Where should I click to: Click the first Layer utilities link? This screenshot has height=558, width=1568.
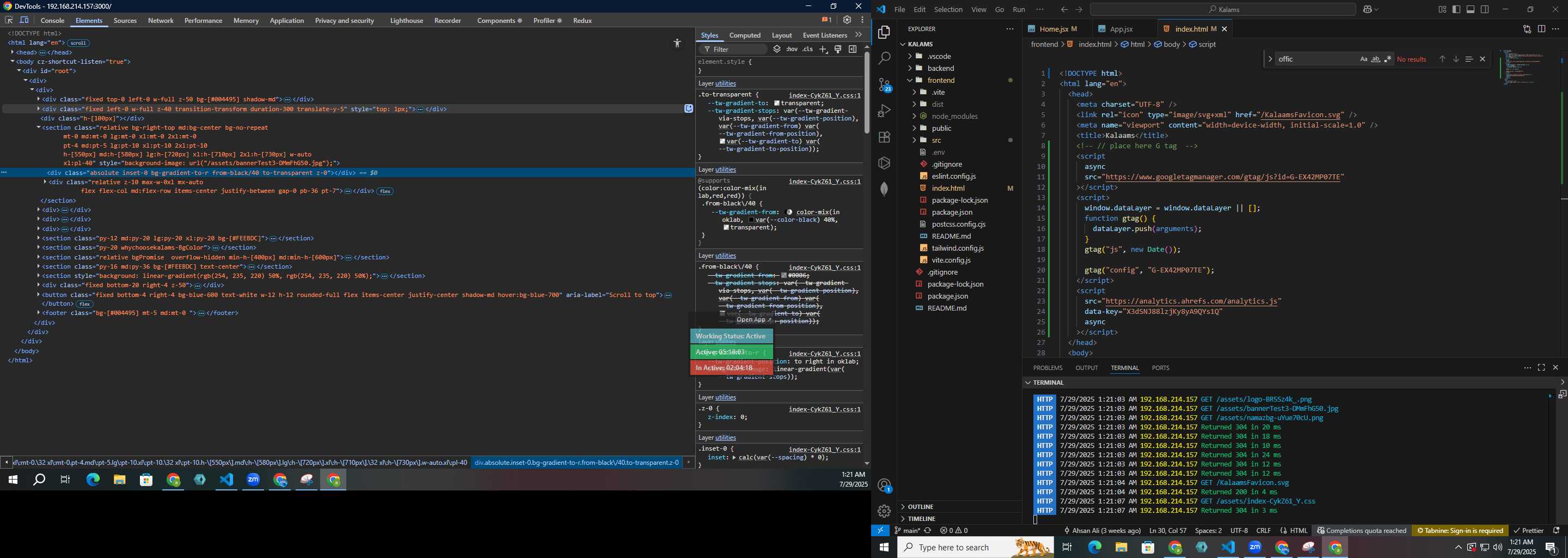click(726, 83)
